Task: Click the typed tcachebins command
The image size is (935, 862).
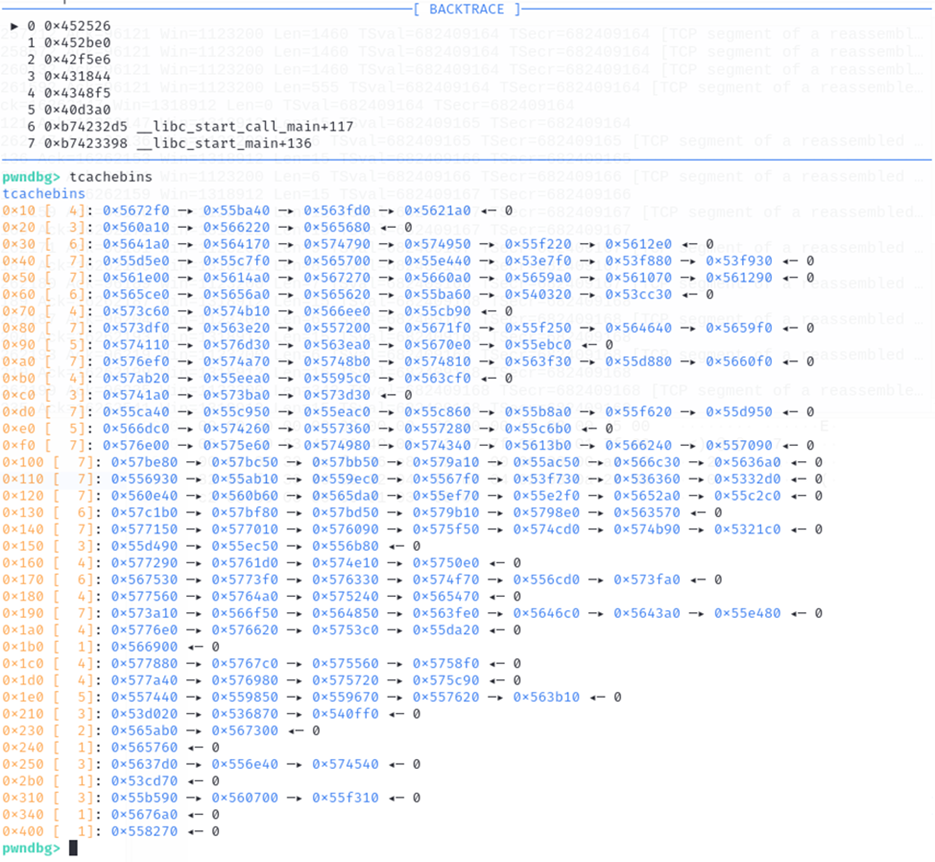Action: pyautogui.click(x=111, y=177)
